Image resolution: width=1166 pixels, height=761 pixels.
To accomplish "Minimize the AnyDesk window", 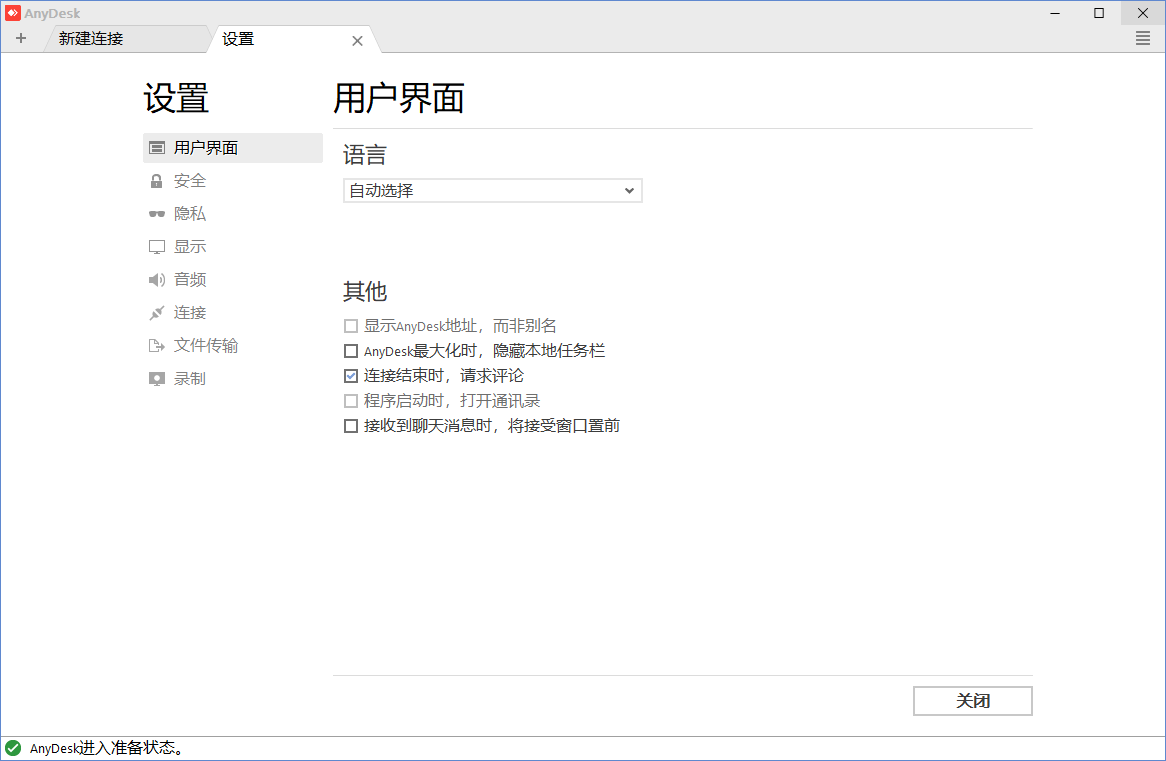I will click(1055, 13).
